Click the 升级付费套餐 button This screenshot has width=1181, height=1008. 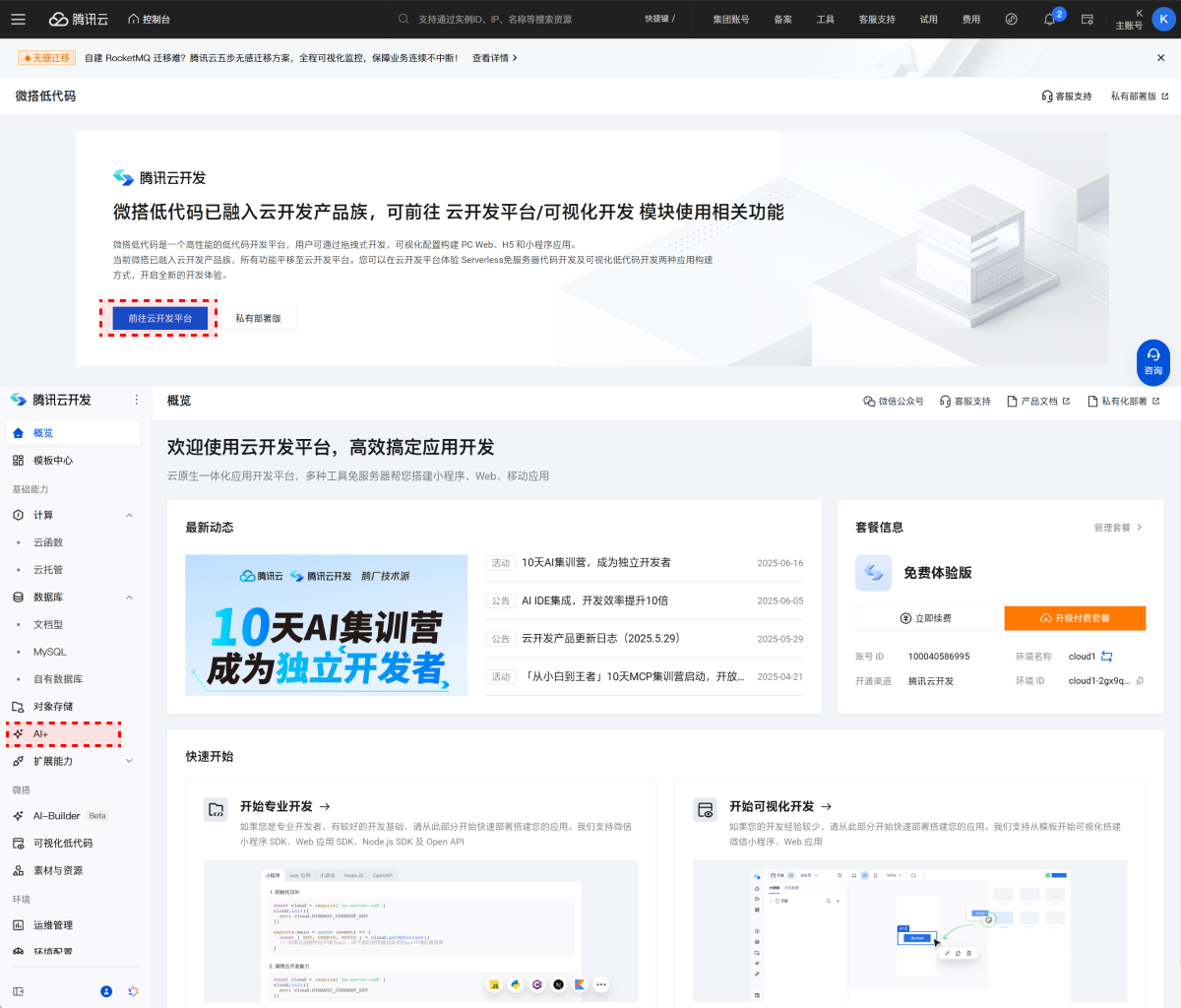1075,618
